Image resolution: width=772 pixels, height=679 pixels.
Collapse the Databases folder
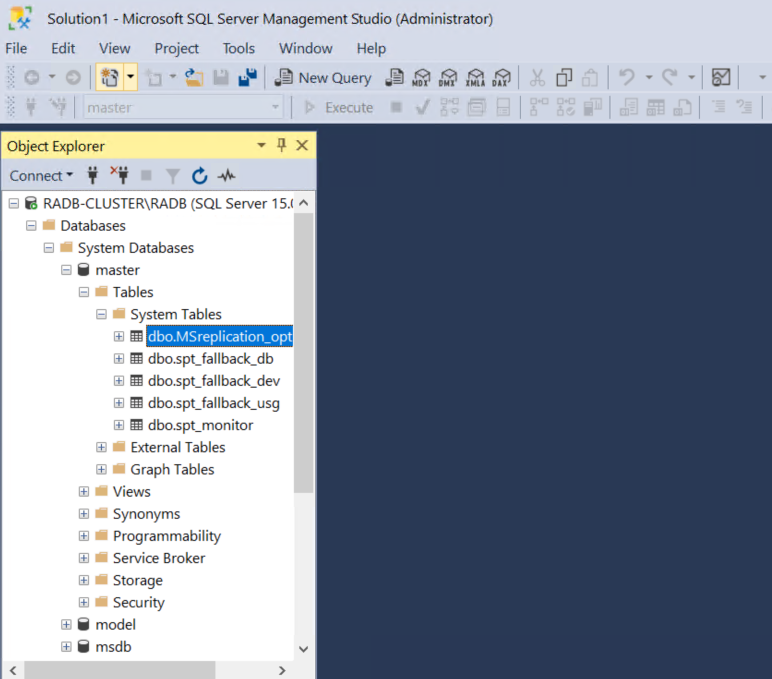(x=31, y=226)
